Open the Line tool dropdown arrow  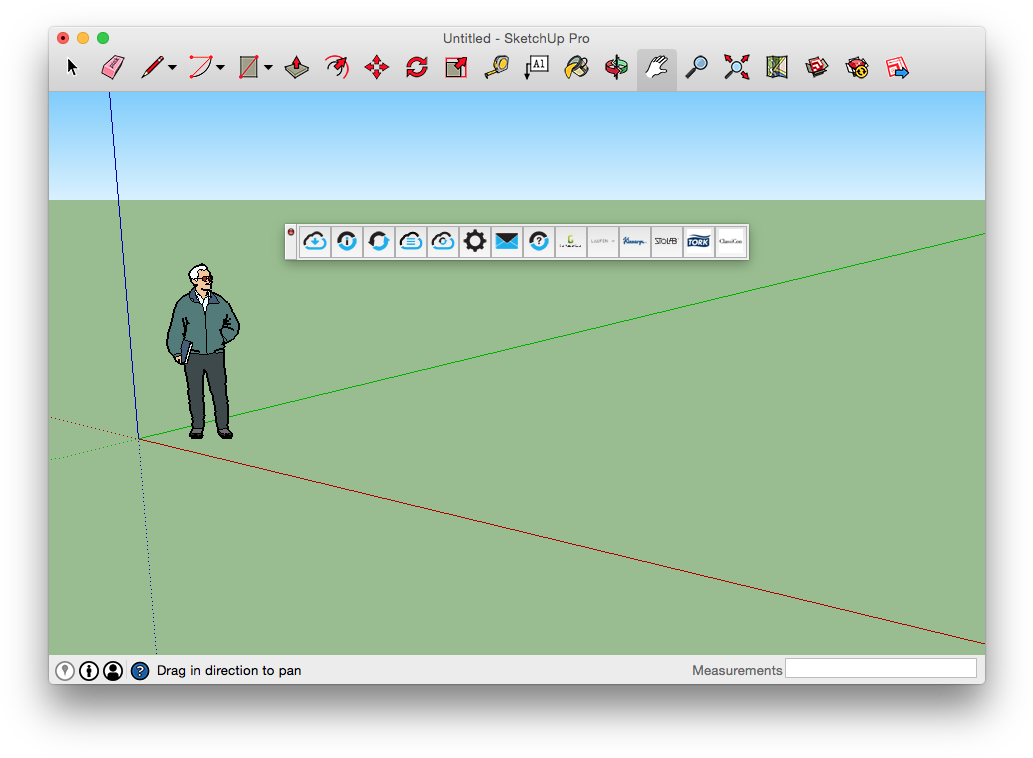tap(170, 68)
